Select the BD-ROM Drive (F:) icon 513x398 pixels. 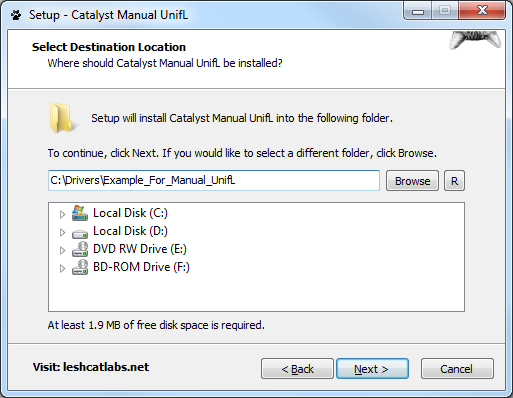[x=80, y=267]
